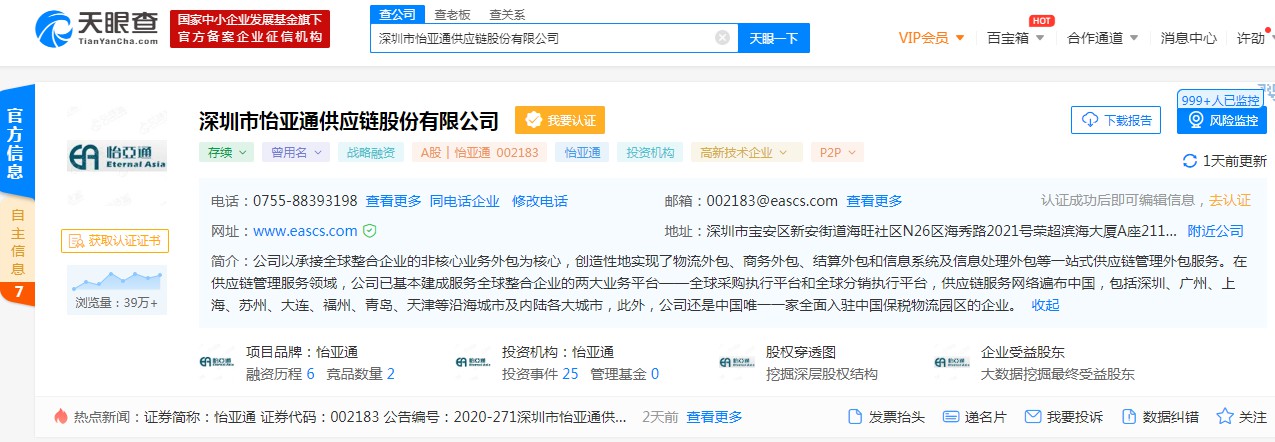Click the blue 怡亚通 tag
Viewport: 1275px width, 442px height.
click(x=582, y=153)
